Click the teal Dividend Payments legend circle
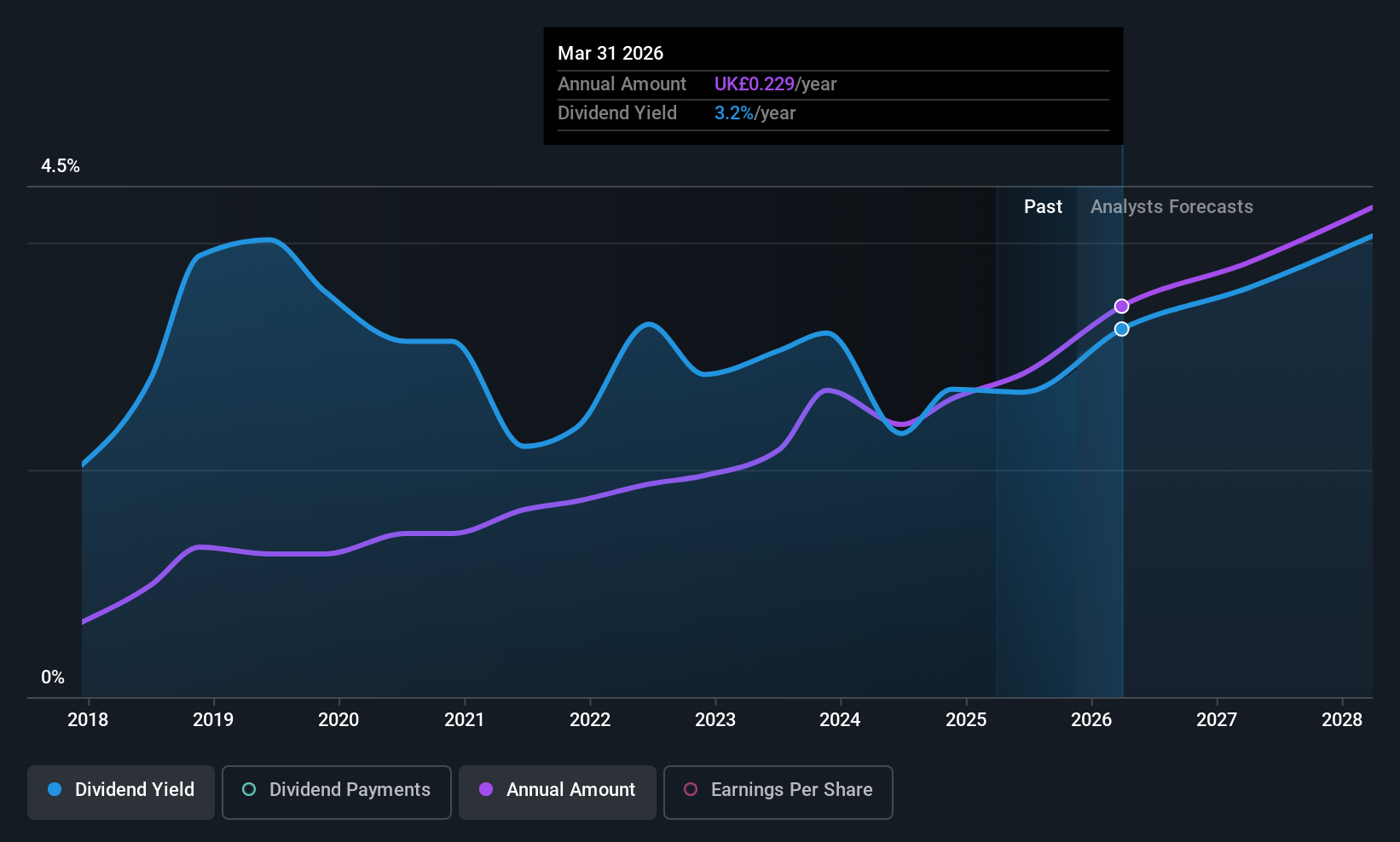Image resolution: width=1400 pixels, height=842 pixels. click(249, 789)
